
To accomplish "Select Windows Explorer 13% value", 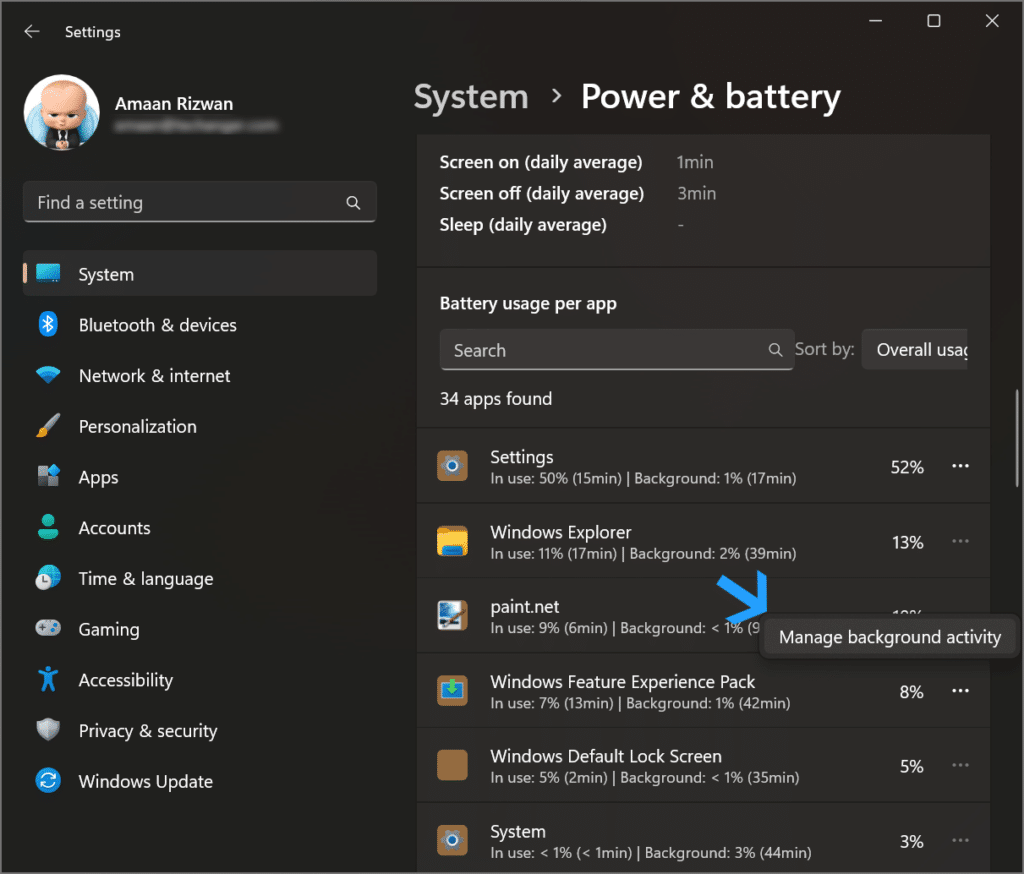I will tap(907, 542).
